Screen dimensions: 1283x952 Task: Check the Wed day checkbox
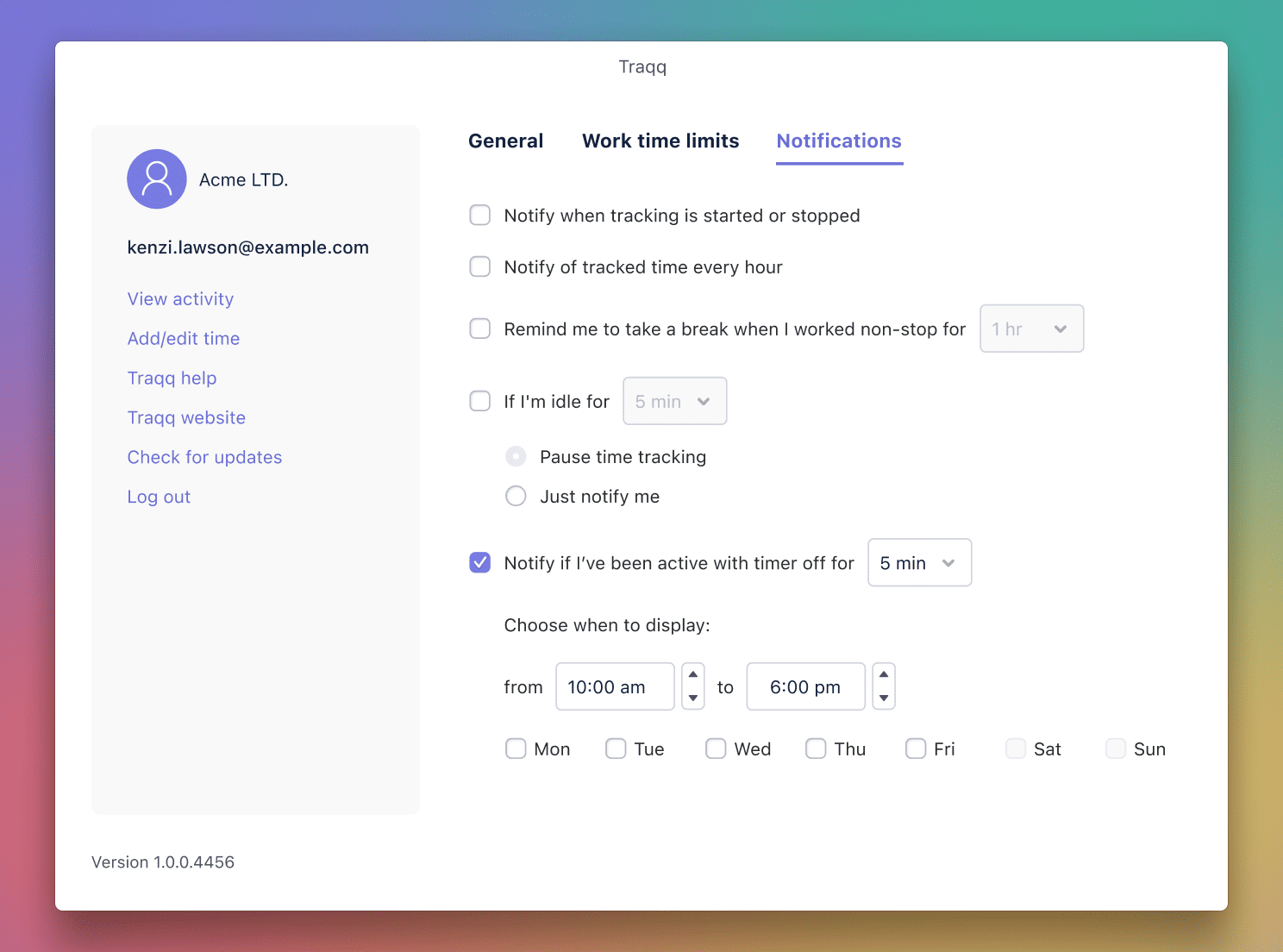click(x=716, y=748)
